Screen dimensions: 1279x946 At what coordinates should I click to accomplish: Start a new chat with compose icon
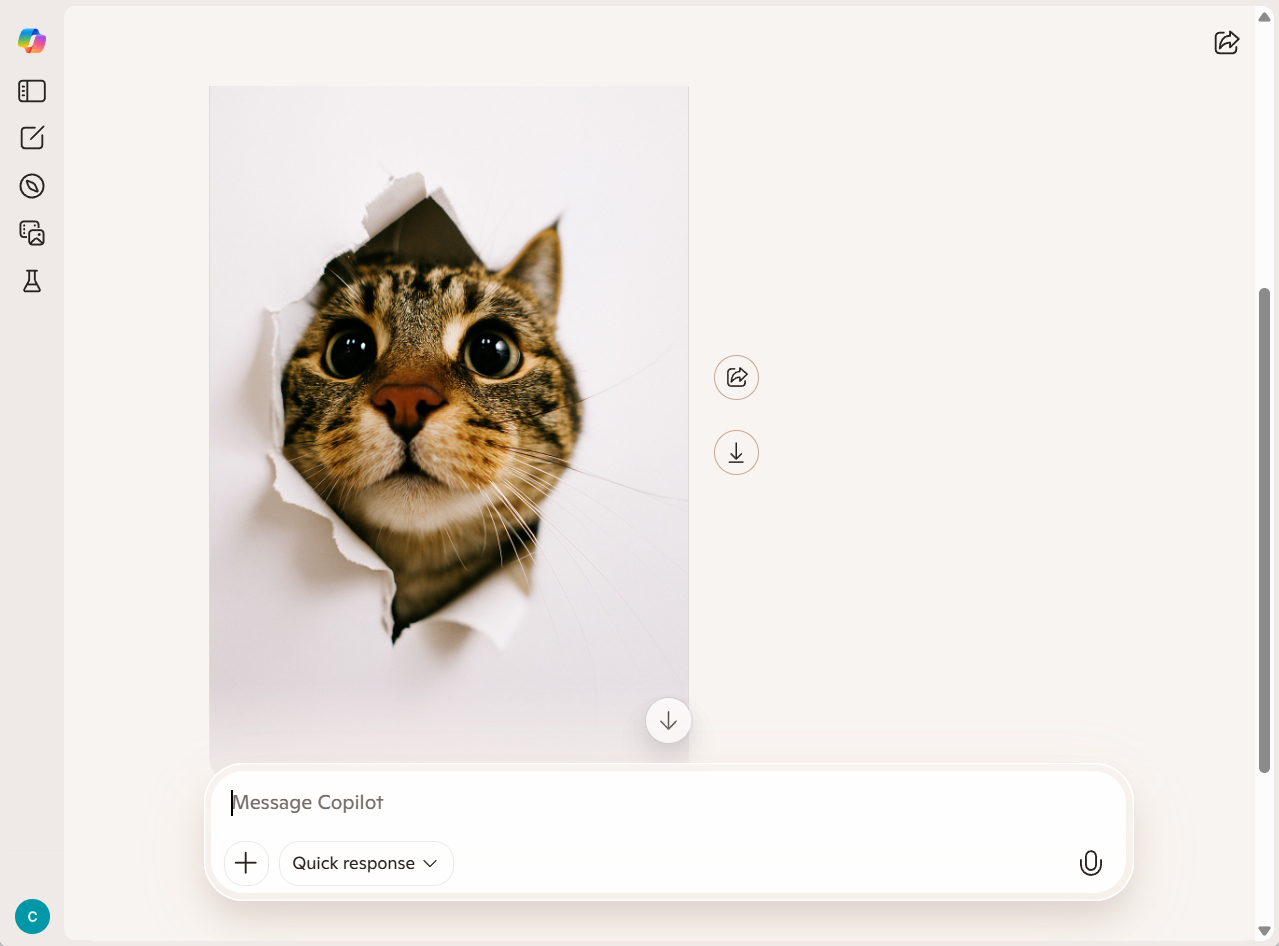32,138
